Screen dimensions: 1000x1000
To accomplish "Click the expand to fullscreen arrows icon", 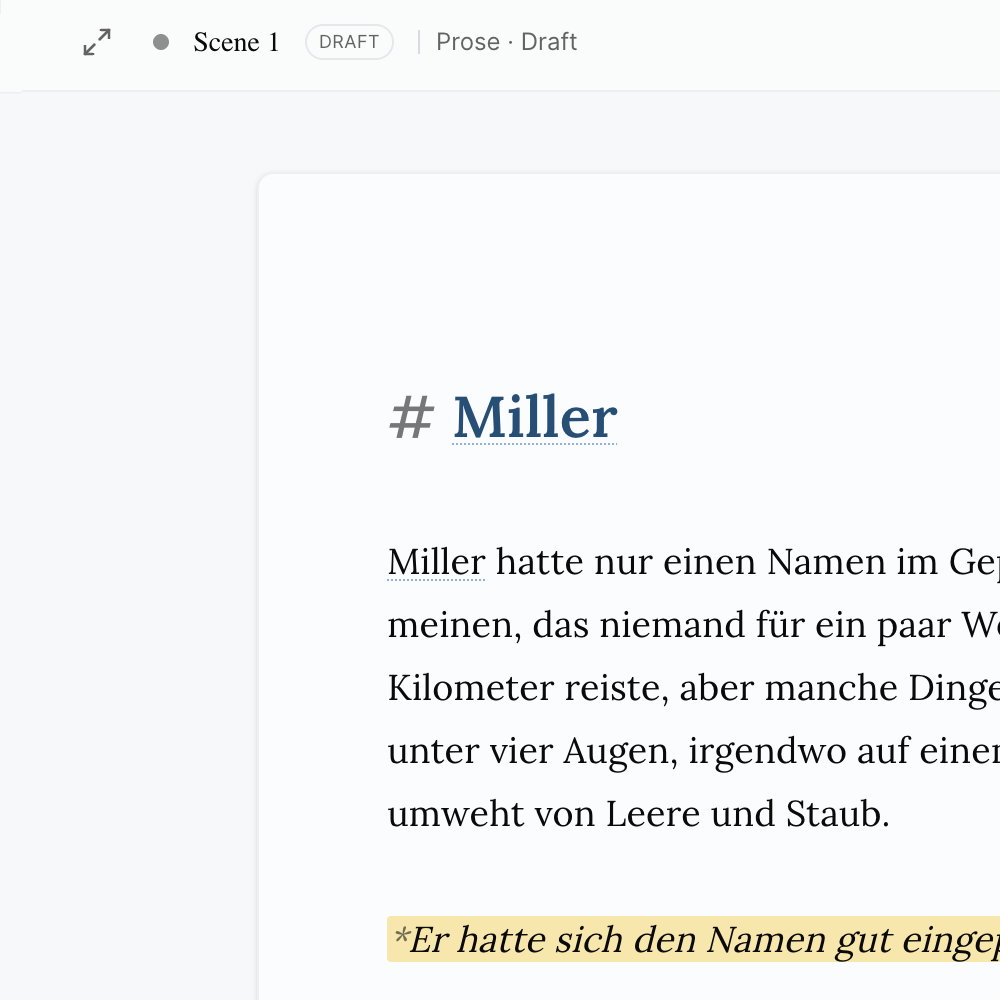I will point(97,42).
